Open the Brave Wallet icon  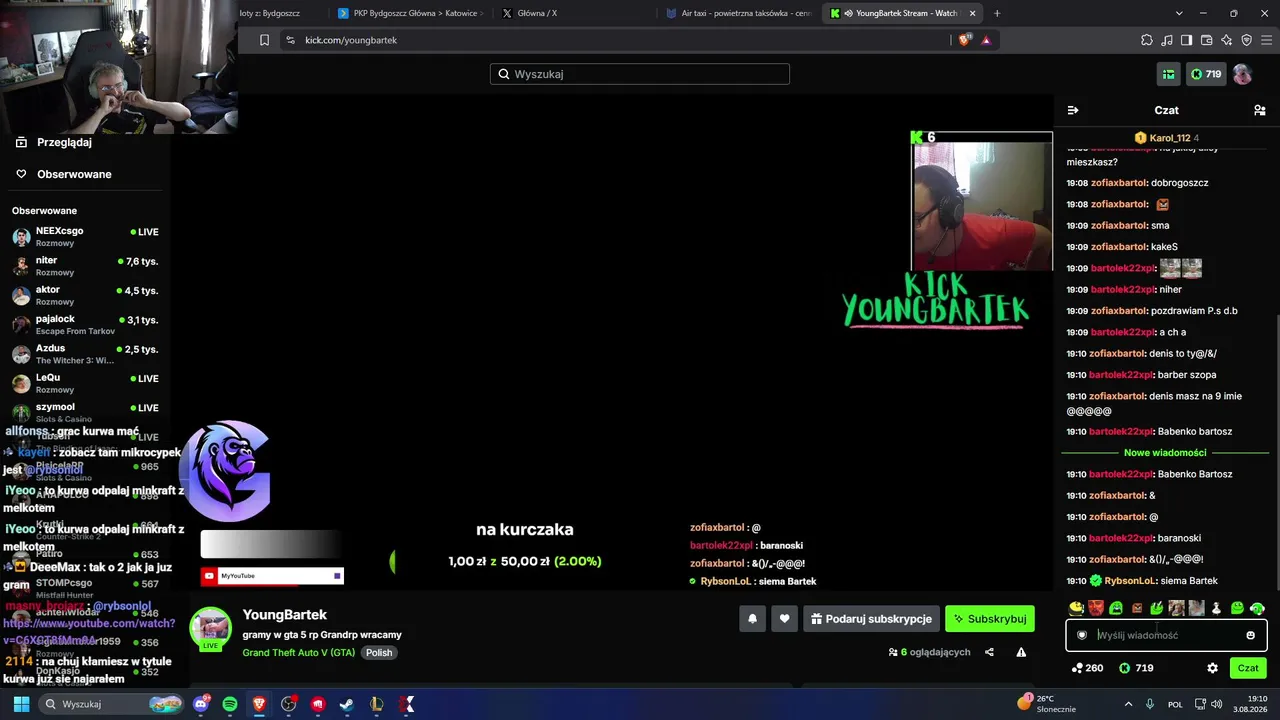pyautogui.click(x=1207, y=40)
